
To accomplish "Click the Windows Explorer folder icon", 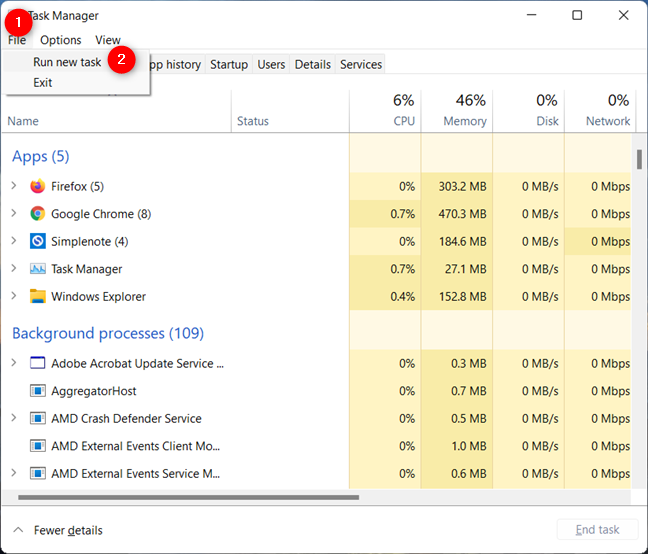I will point(38,297).
